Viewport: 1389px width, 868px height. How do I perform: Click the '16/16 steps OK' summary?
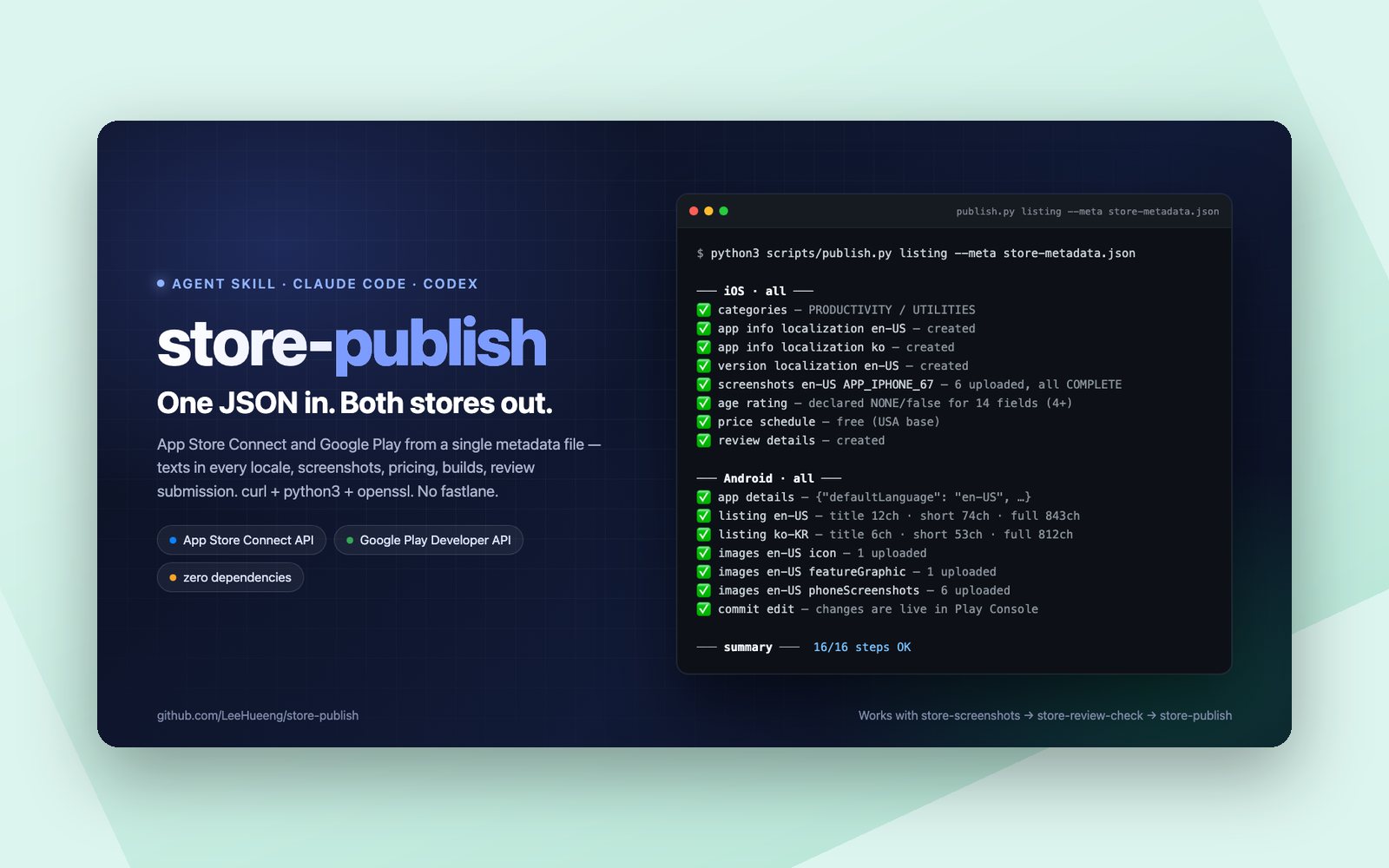pyautogui.click(x=862, y=648)
